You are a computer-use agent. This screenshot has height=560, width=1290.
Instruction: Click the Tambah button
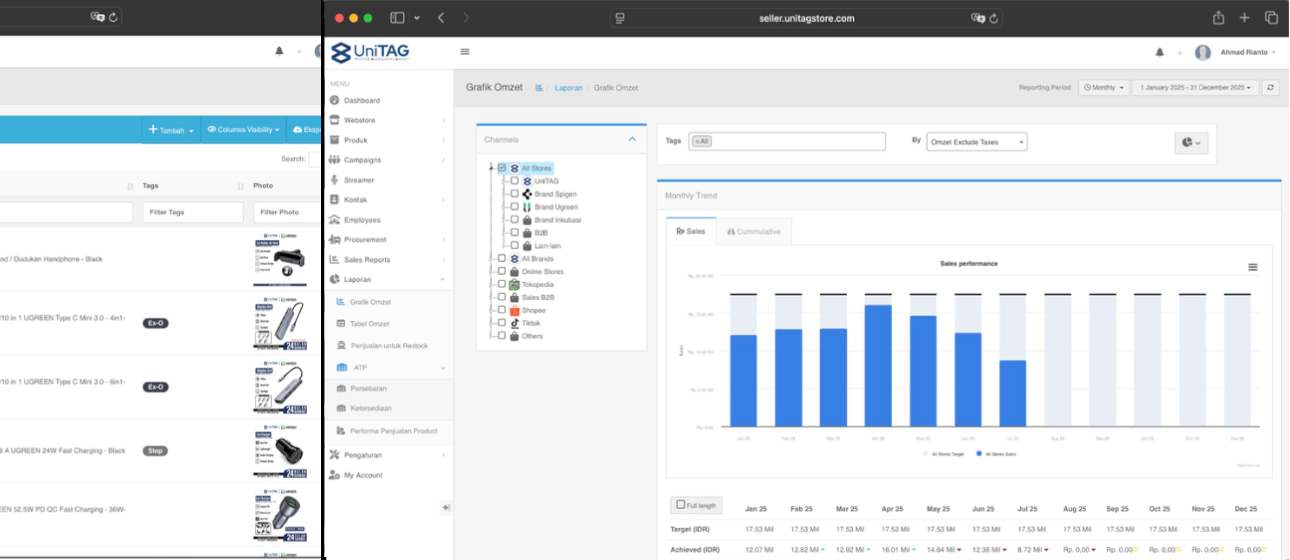pos(172,130)
